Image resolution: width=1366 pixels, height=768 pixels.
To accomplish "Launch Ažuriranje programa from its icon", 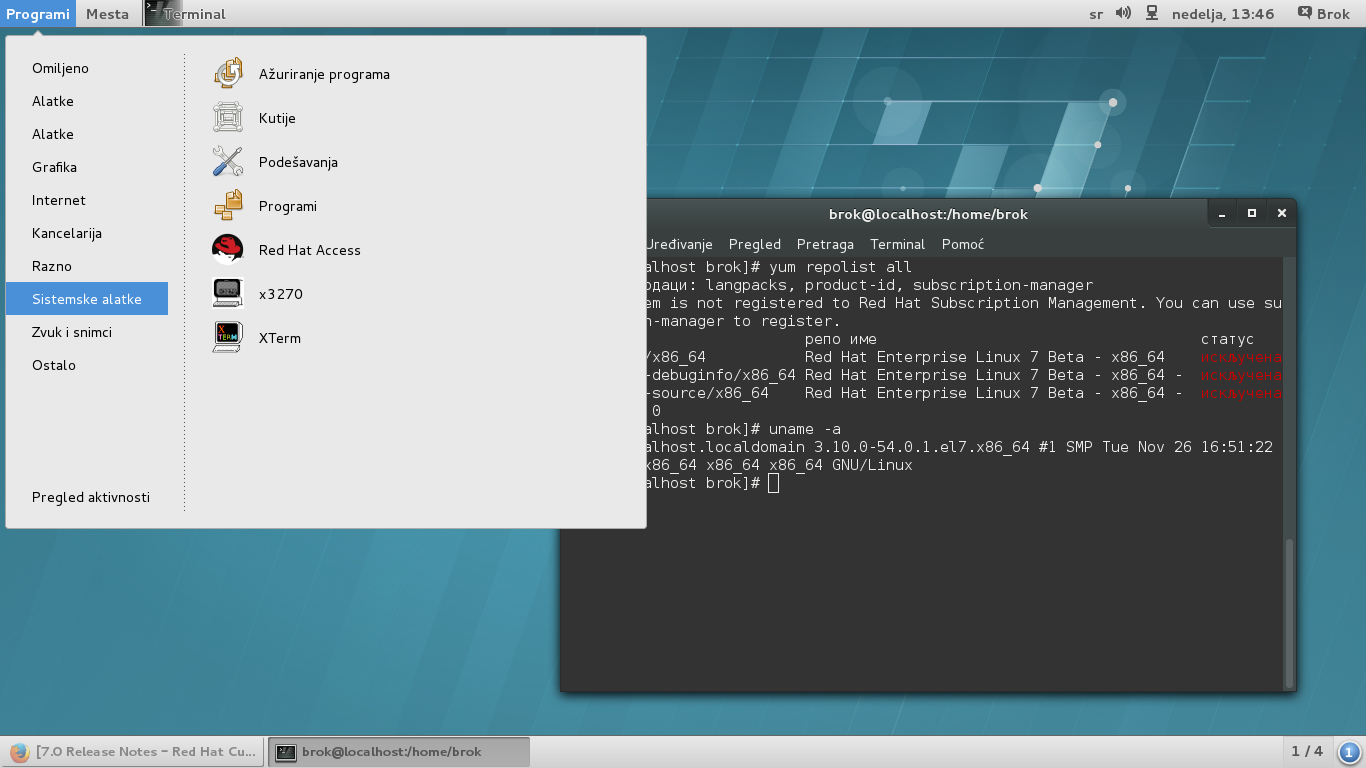I will (x=228, y=74).
